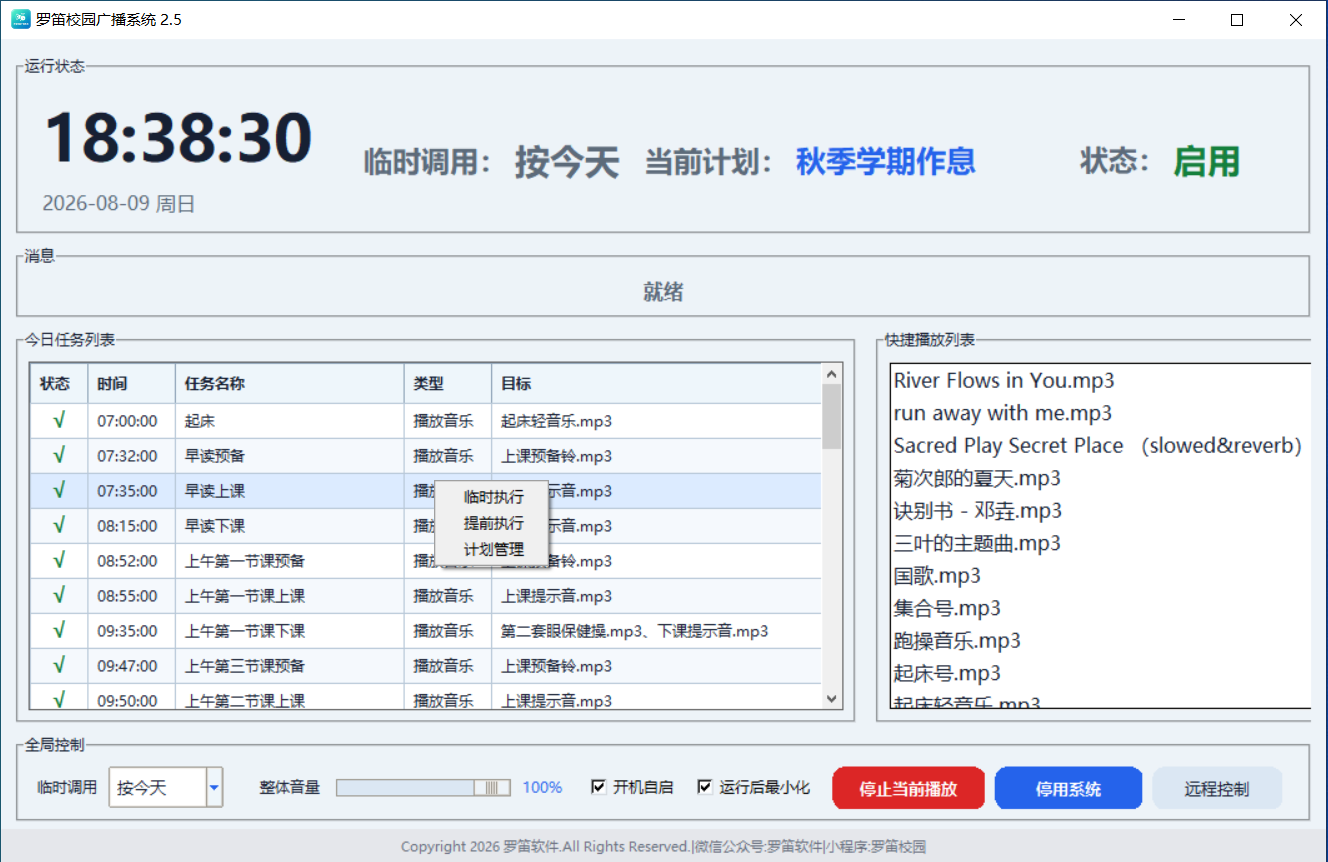Select 菊次郎的夏天.mp3 in quick list
The image size is (1328, 862).
point(1100,478)
